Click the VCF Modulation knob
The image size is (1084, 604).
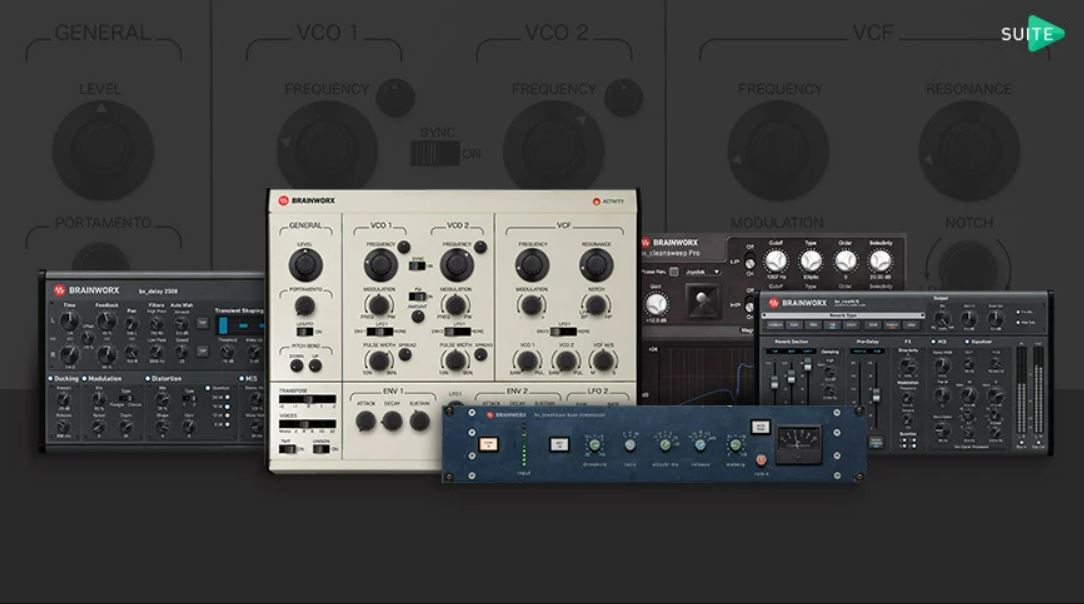click(x=531, y=305)
